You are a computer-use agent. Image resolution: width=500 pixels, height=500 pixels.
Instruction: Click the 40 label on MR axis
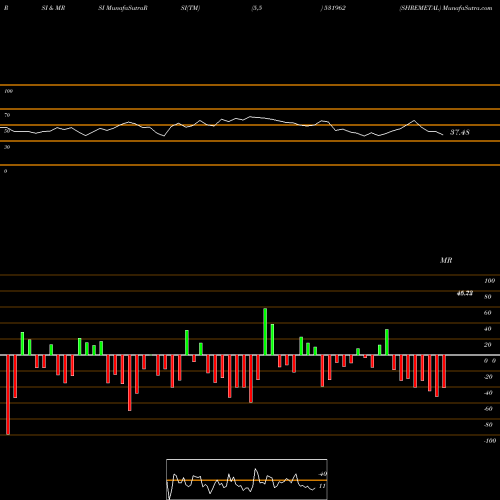point(488,329)
